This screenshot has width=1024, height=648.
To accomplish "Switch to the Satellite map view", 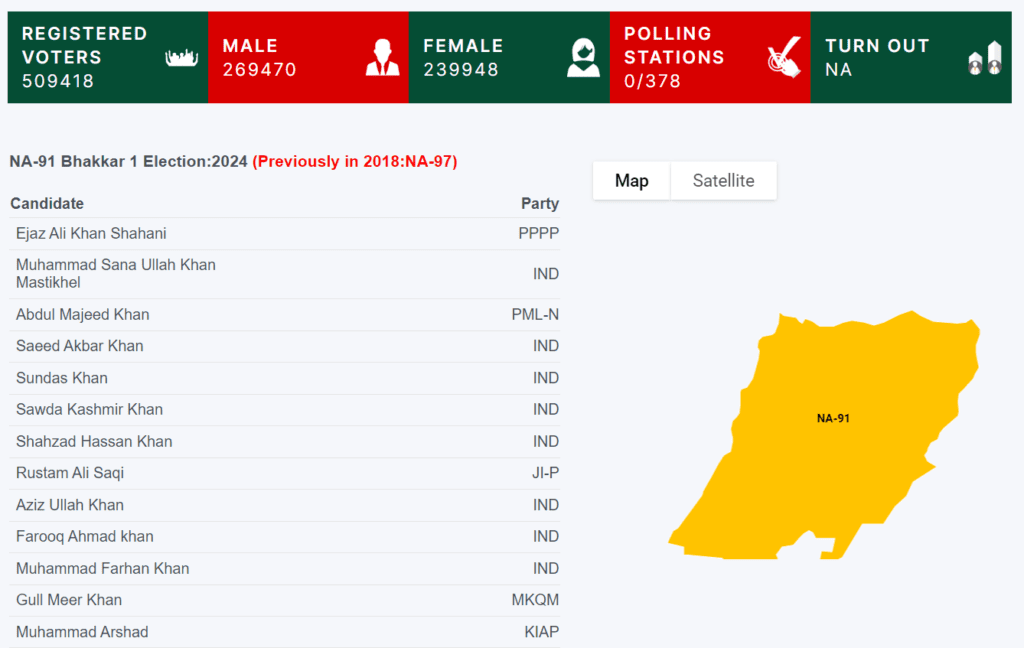I will 723,180.
